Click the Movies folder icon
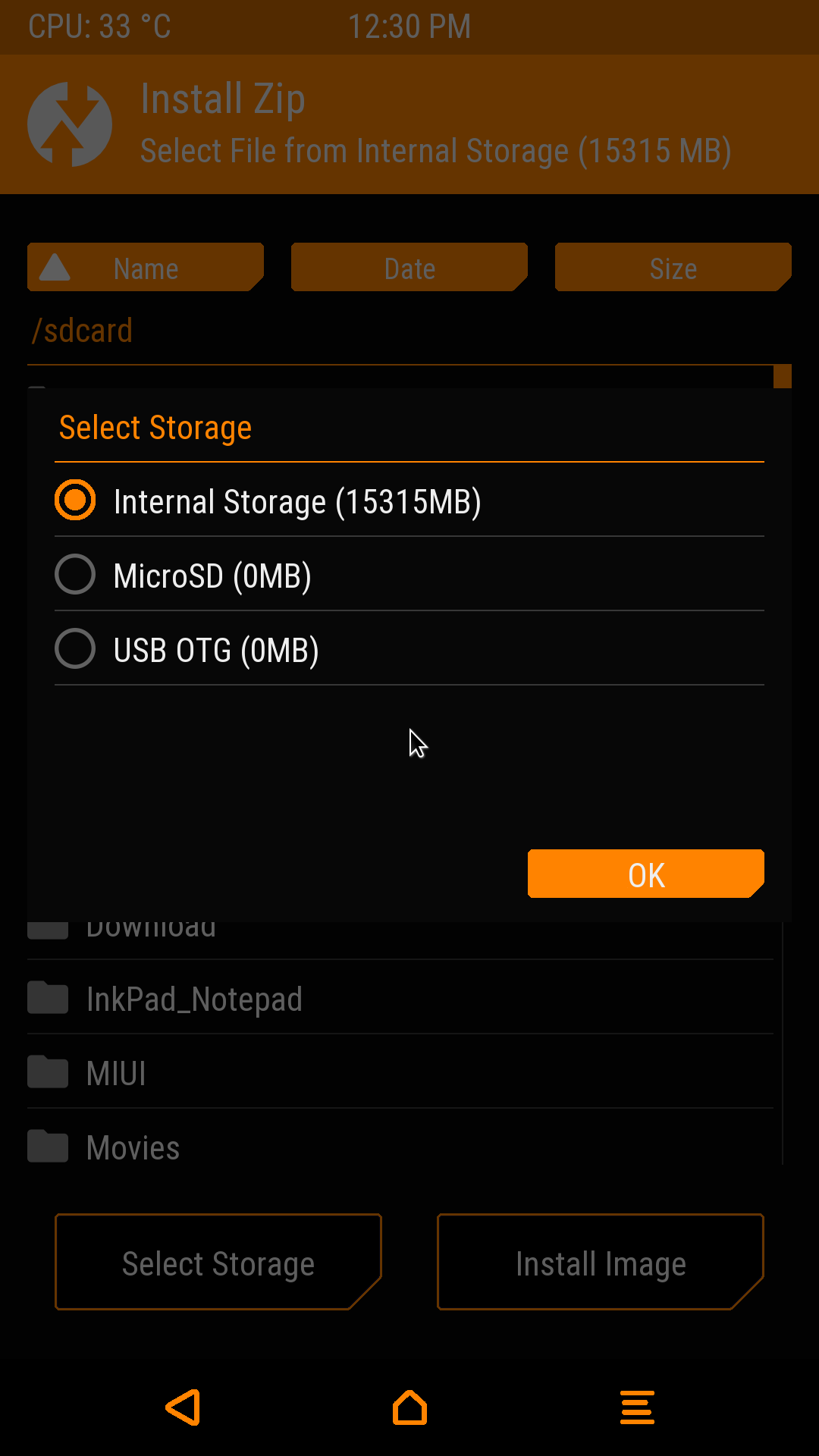This screenshot has height=1456, width=819. pos(48,1147)
